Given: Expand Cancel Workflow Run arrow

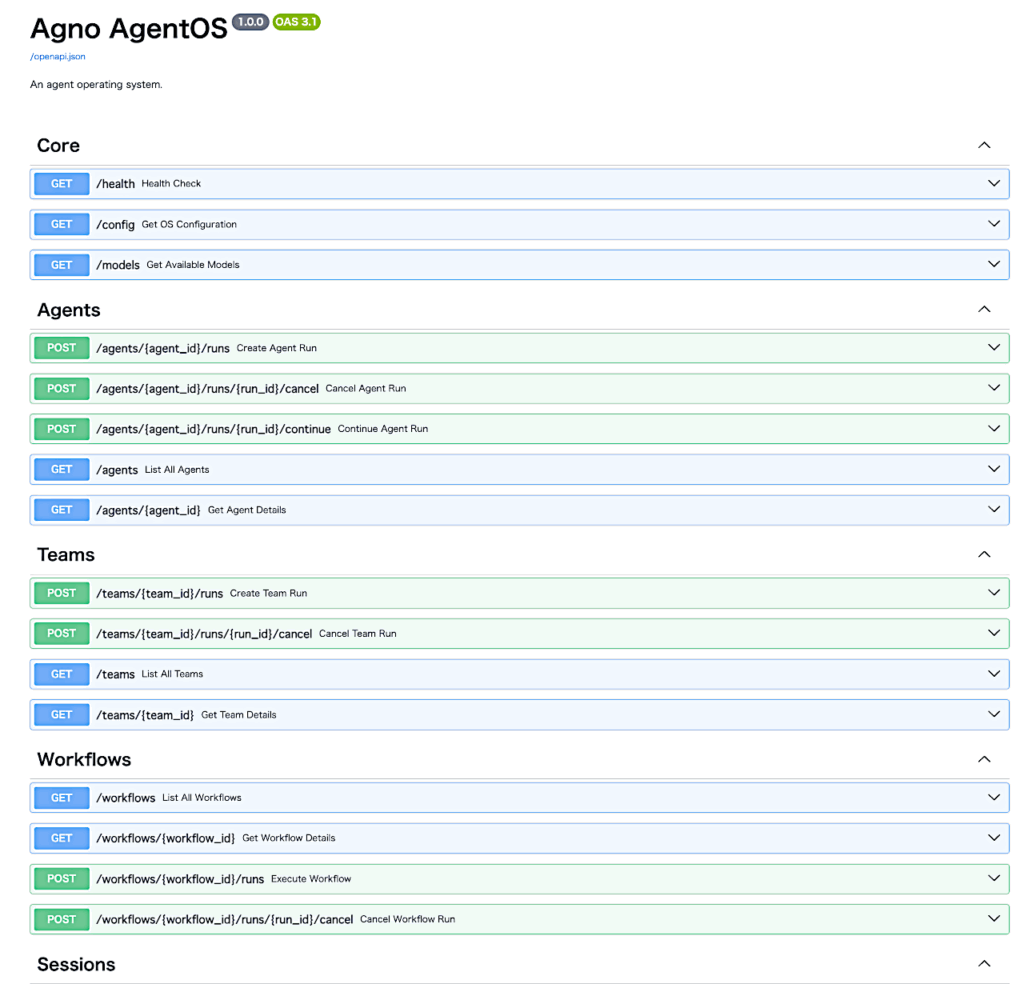Looking at the screenshot, I should click(993, 919).
